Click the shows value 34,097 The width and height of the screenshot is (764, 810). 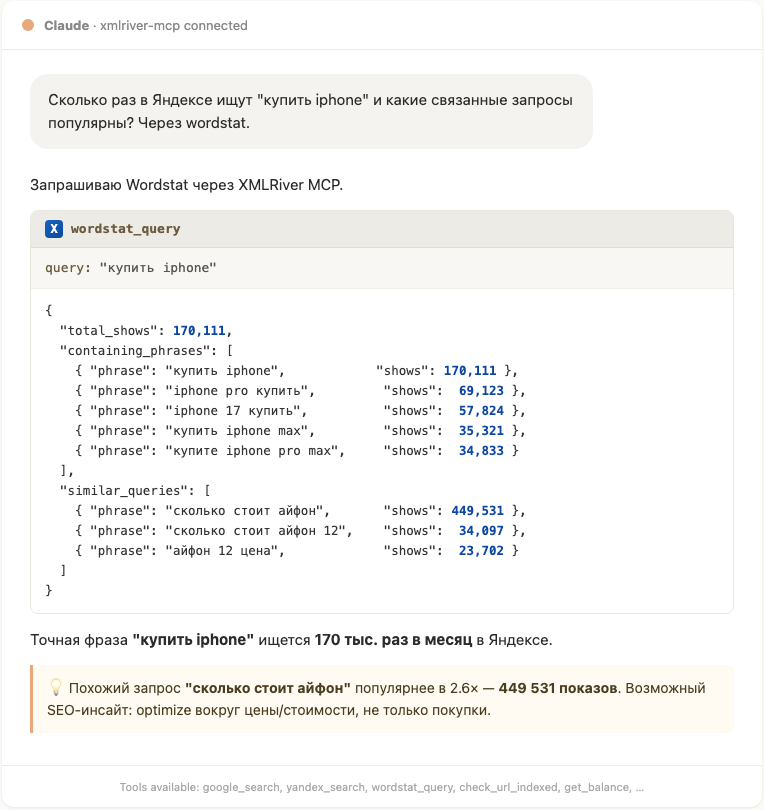[x=481, y=531]
